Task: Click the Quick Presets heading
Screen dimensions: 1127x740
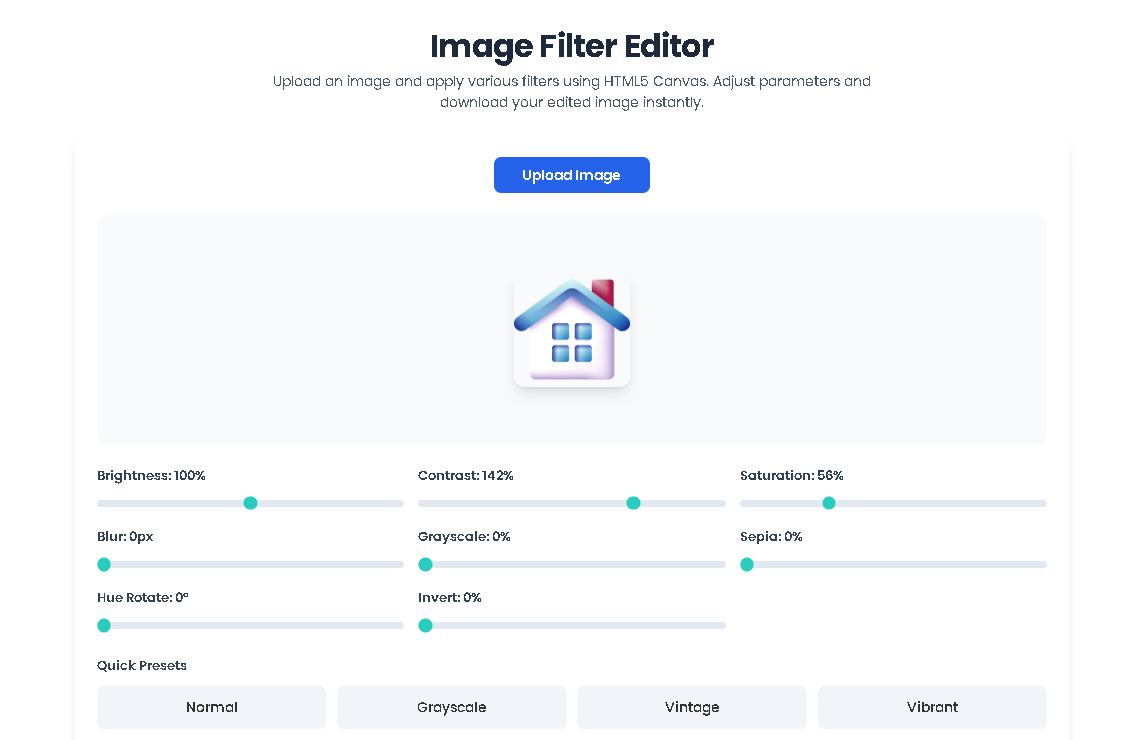Action: [142, 665]
